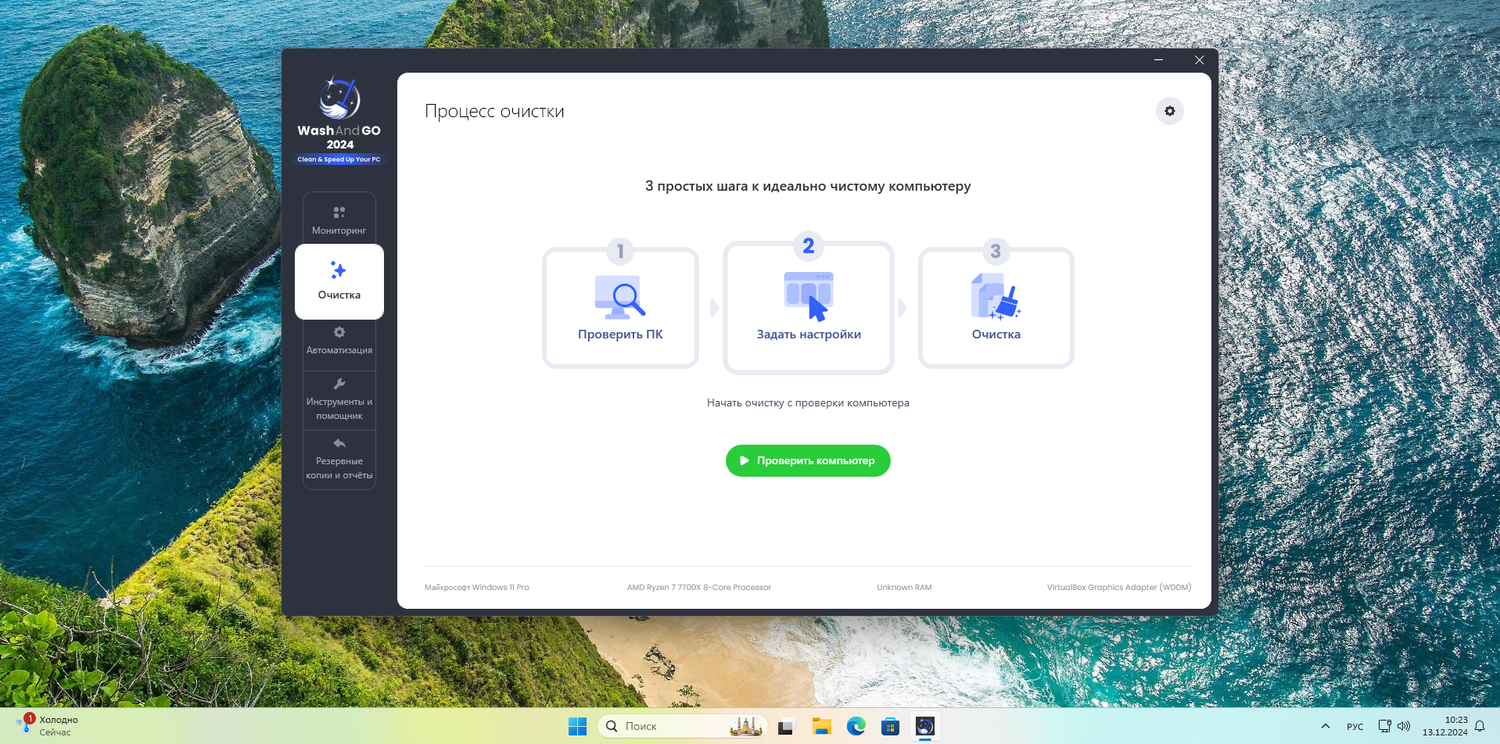Viewport: 1500px width, 744px height.
Task: Click 'Начать очистку с проверки компьютера' text
Action: [808, 403]
